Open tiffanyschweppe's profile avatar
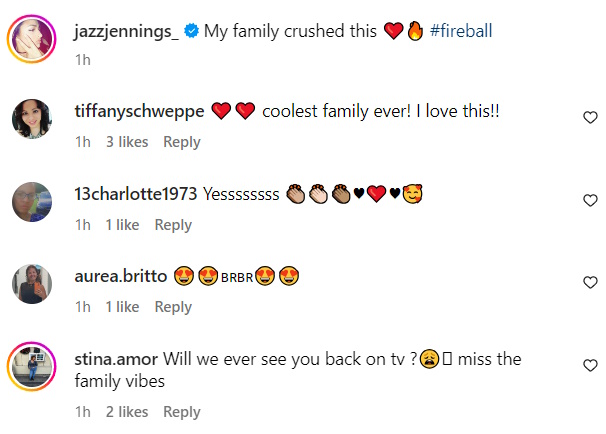The width and height of the screenshot is (606, 434). (32, 119)
